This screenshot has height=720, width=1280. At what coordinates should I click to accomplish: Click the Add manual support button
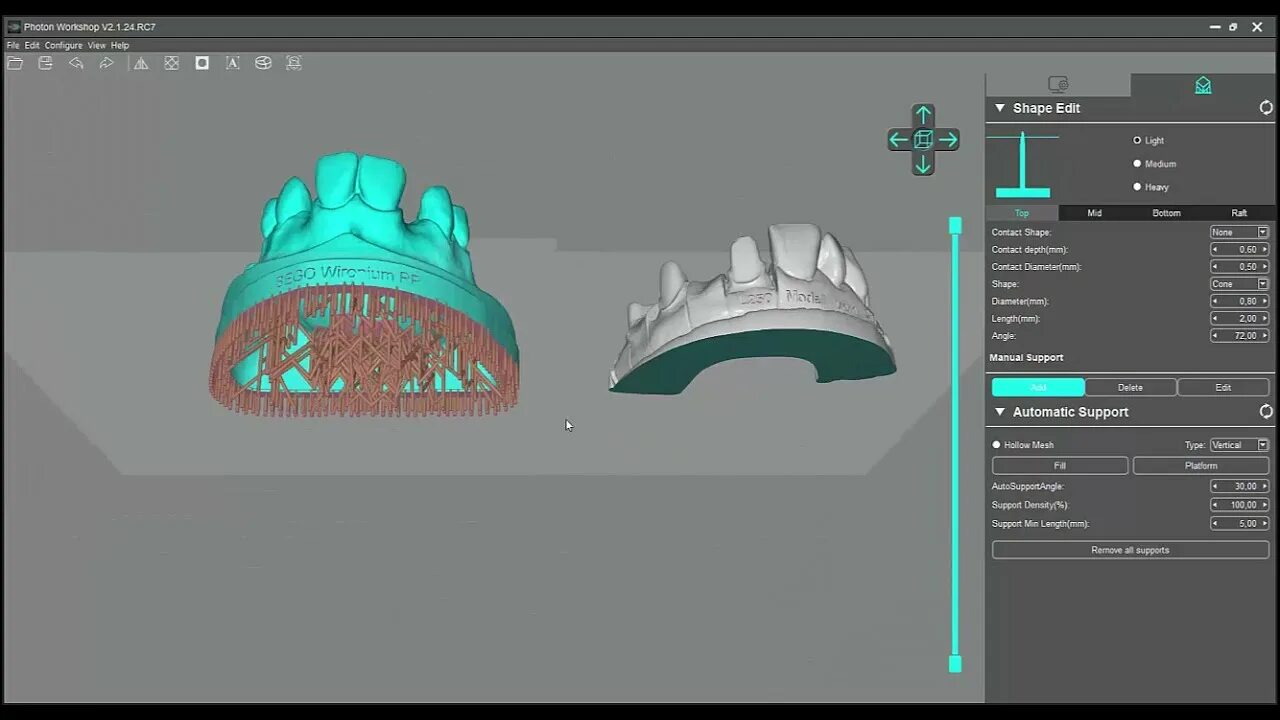point(1038,387)
